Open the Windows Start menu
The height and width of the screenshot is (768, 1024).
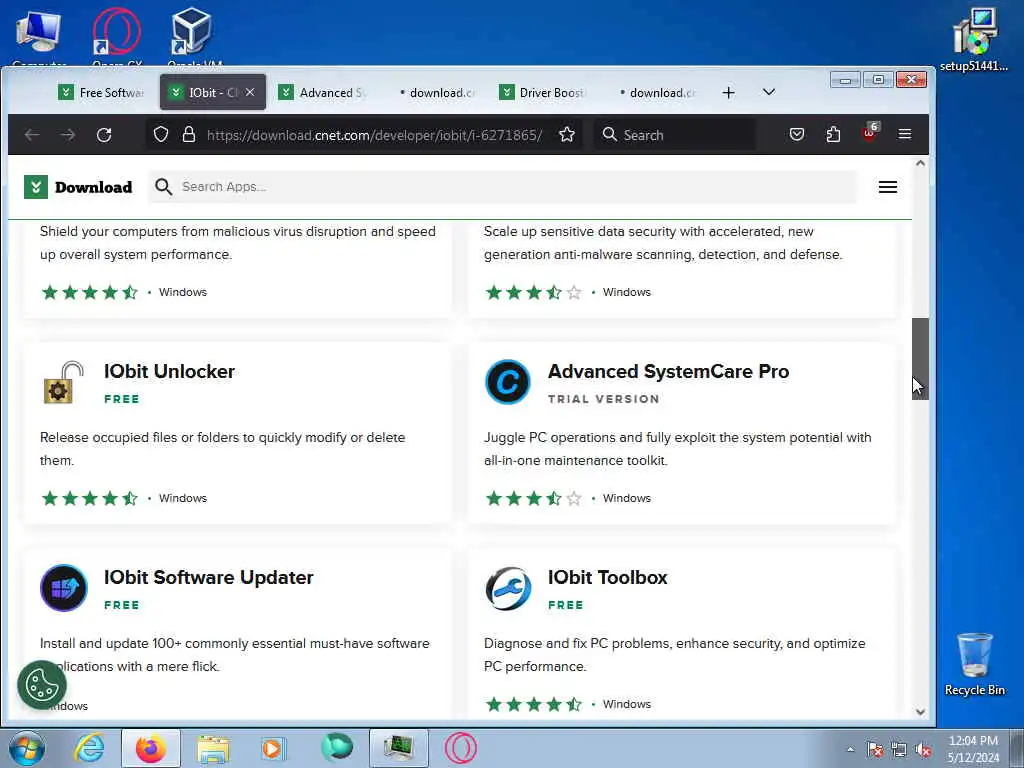27,749
